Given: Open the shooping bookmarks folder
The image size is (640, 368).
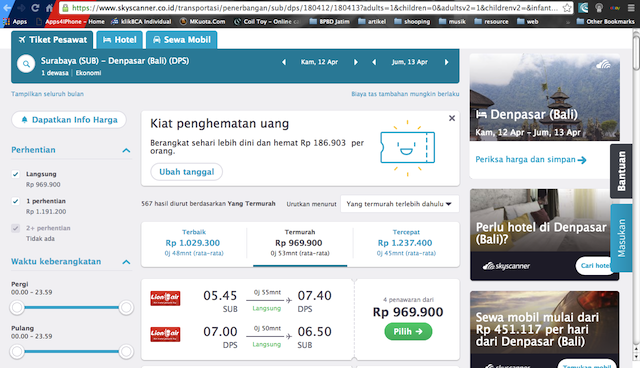Looking at the screenshot, I should [412, 21].
